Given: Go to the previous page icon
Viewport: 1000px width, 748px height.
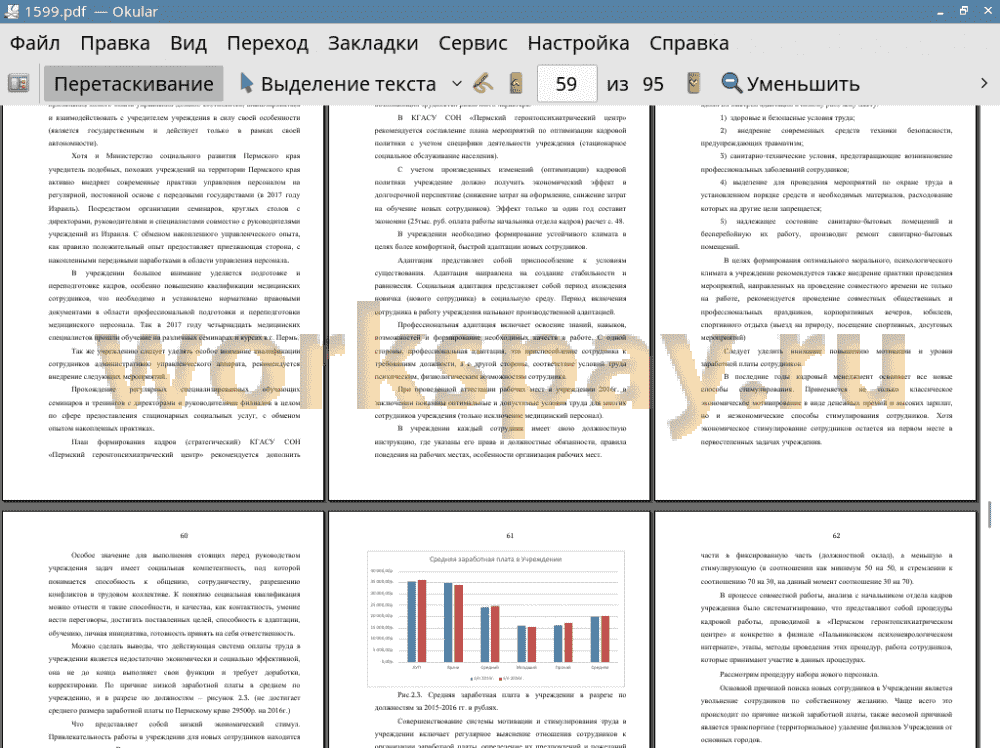Looking at the screenshot, I should coord(516,84).
